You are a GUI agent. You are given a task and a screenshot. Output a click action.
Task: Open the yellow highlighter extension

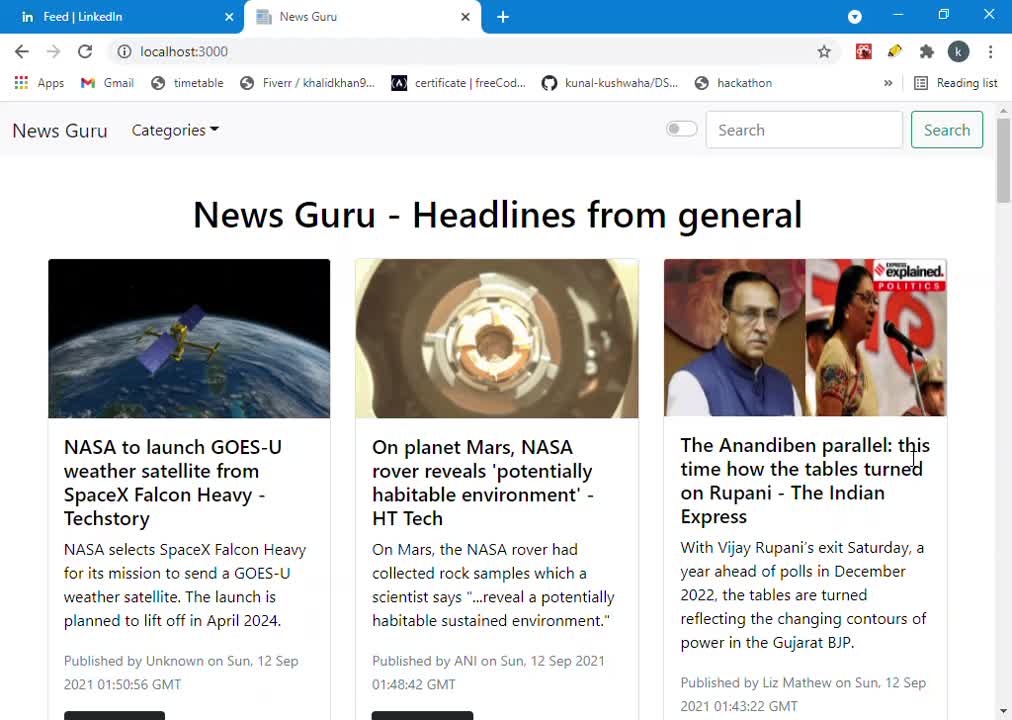[x=895, y=51]
